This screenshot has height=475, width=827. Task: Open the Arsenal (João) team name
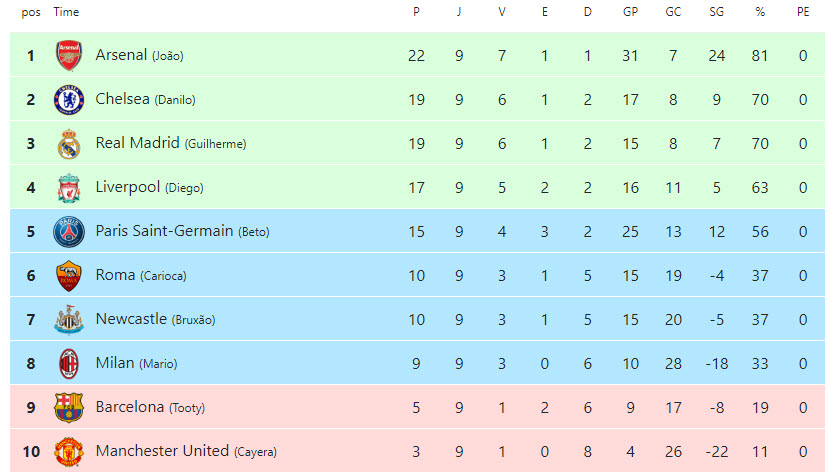139,55
